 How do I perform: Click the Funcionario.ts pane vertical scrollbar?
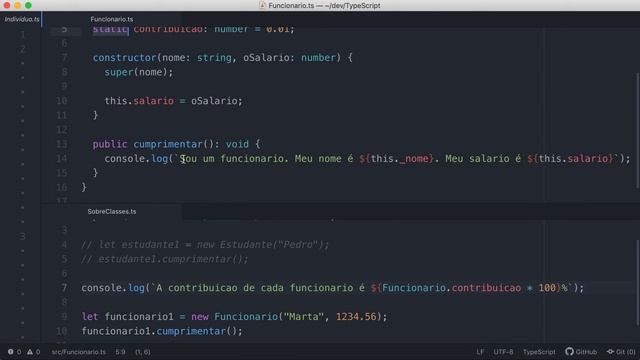tap(638, 131)
